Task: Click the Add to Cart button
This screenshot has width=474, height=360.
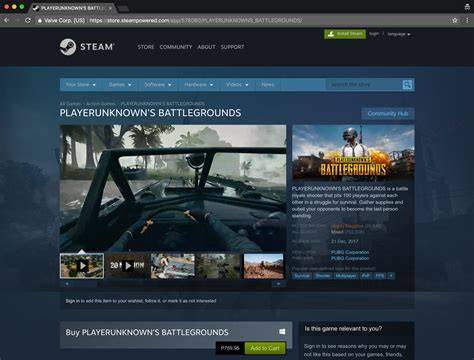Action: pos(265,348)
